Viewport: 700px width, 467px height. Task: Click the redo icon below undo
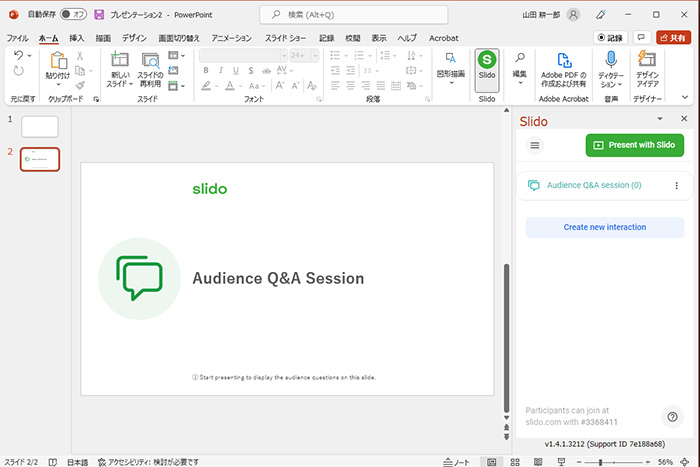pos(18,71)
